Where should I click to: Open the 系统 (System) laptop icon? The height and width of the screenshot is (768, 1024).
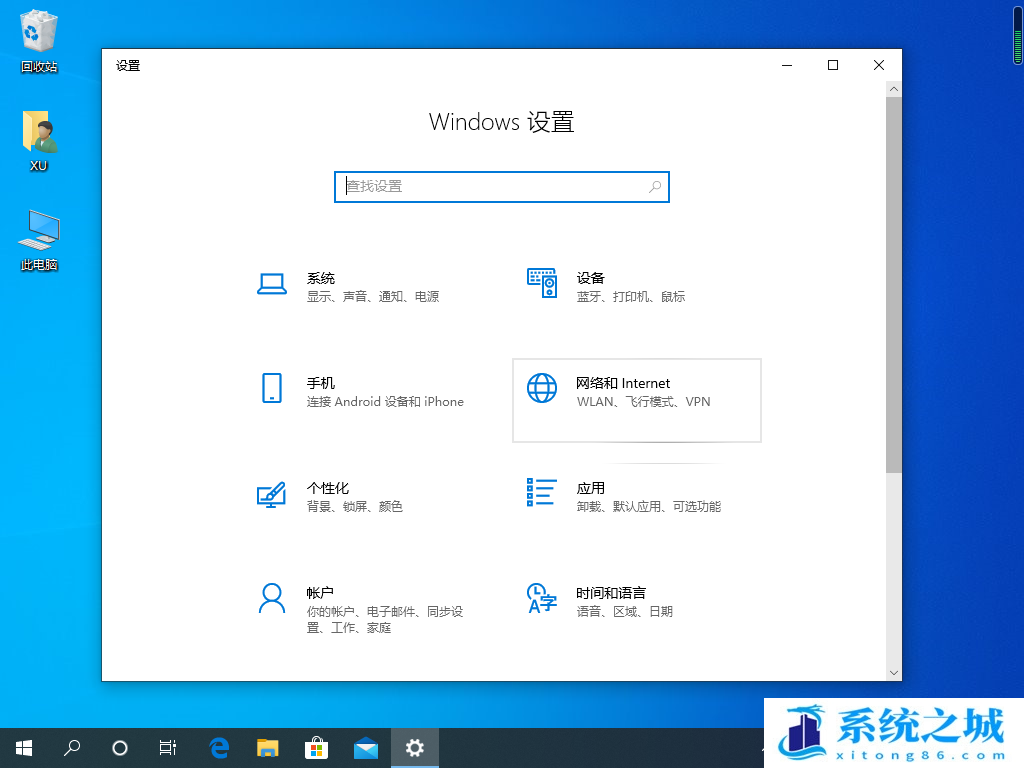click(x=272, y=284)
